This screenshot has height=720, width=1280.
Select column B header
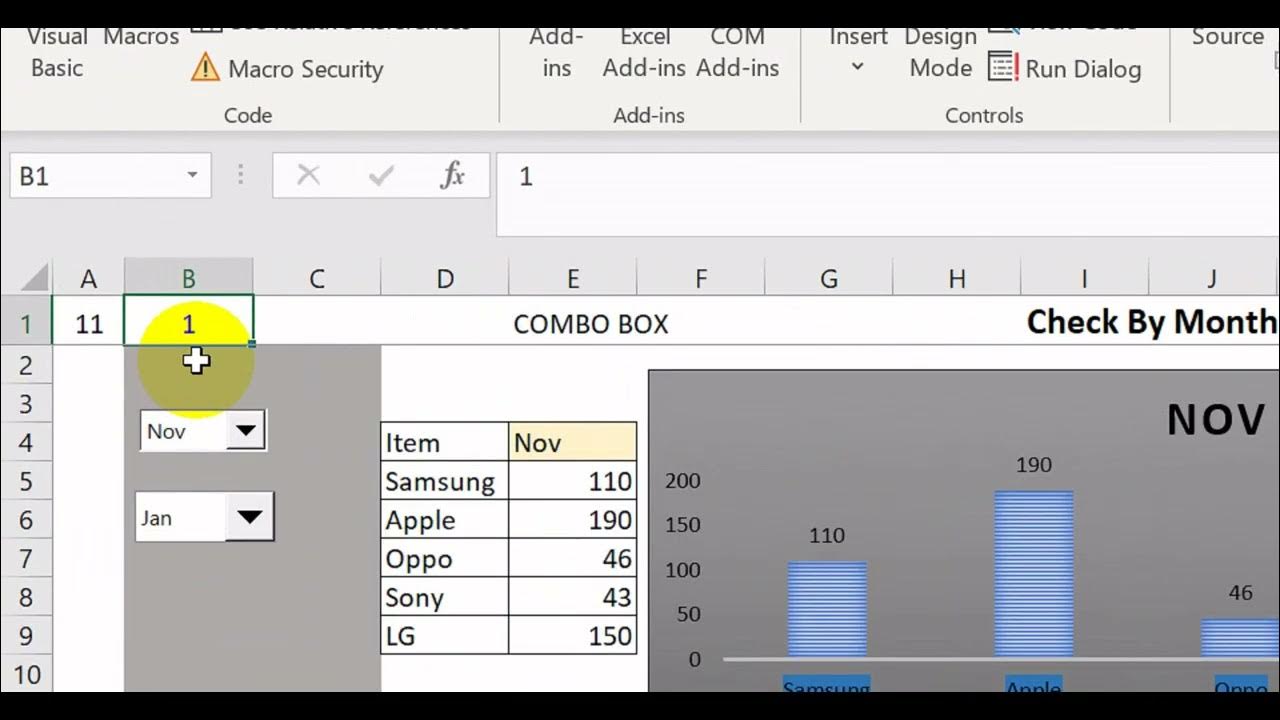(189, 279)
